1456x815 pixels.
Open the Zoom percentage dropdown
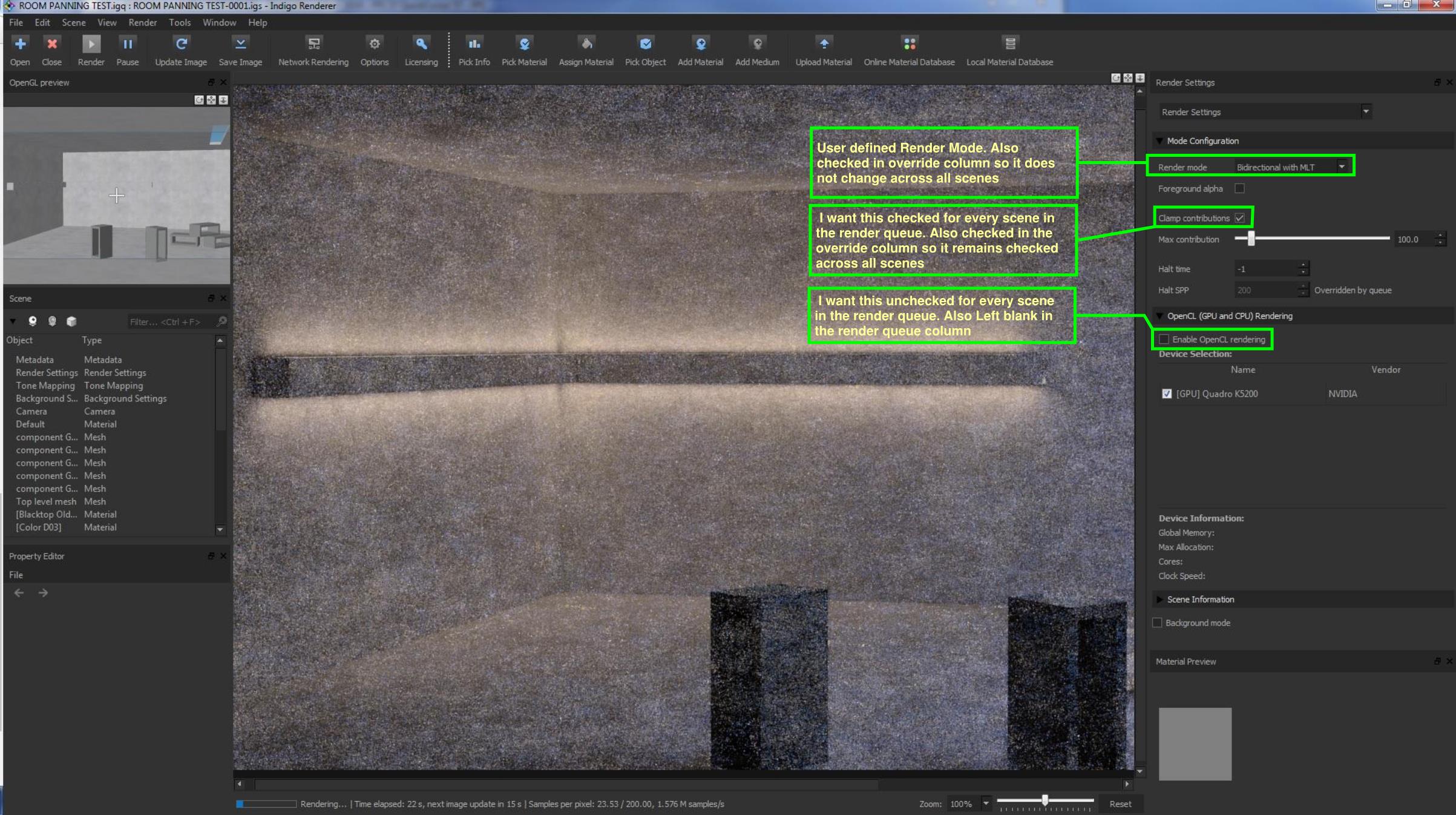986,803
